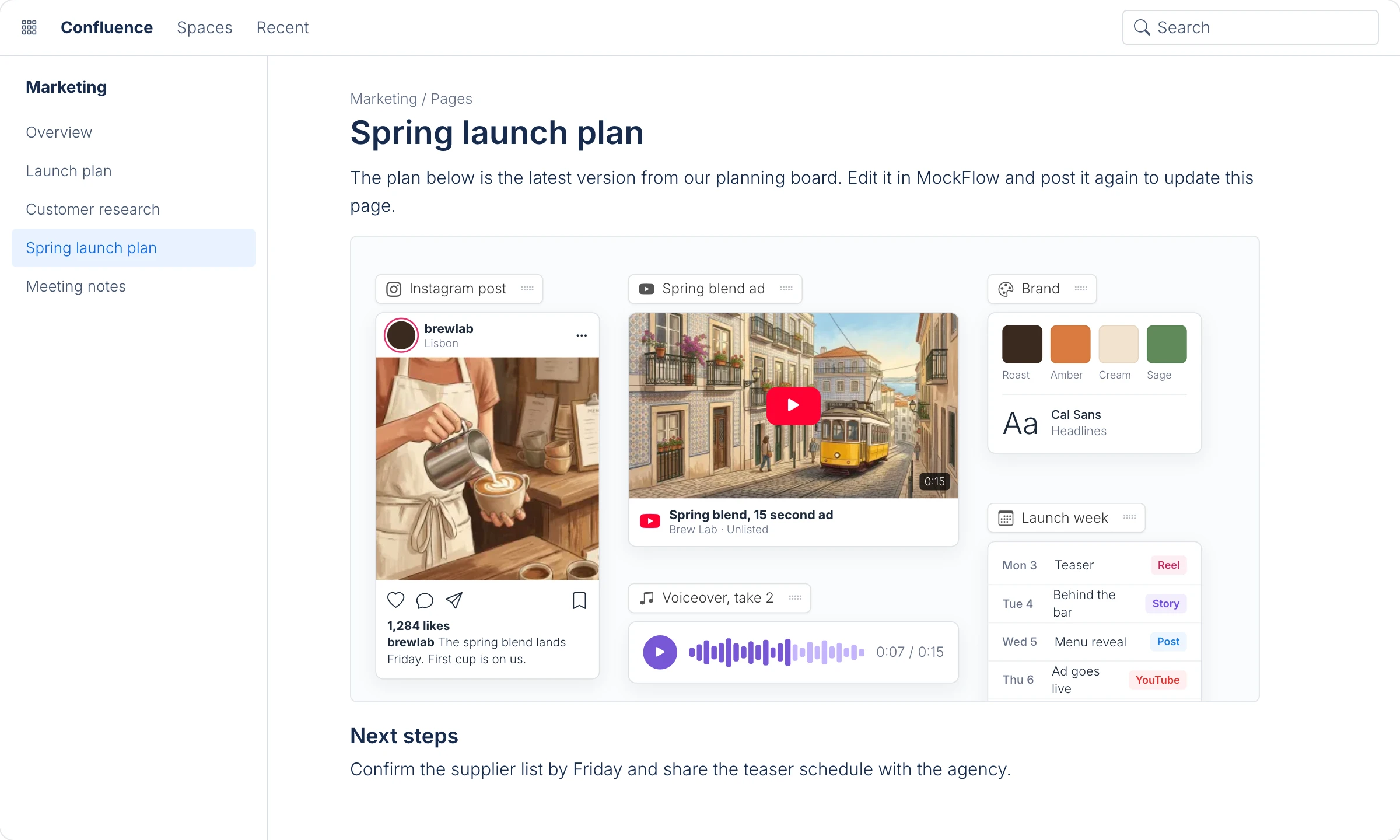Grab the Spring blend ad drag handle
Image resolution: width=1400 pixels, height=840 pixels.
point(786,288)
